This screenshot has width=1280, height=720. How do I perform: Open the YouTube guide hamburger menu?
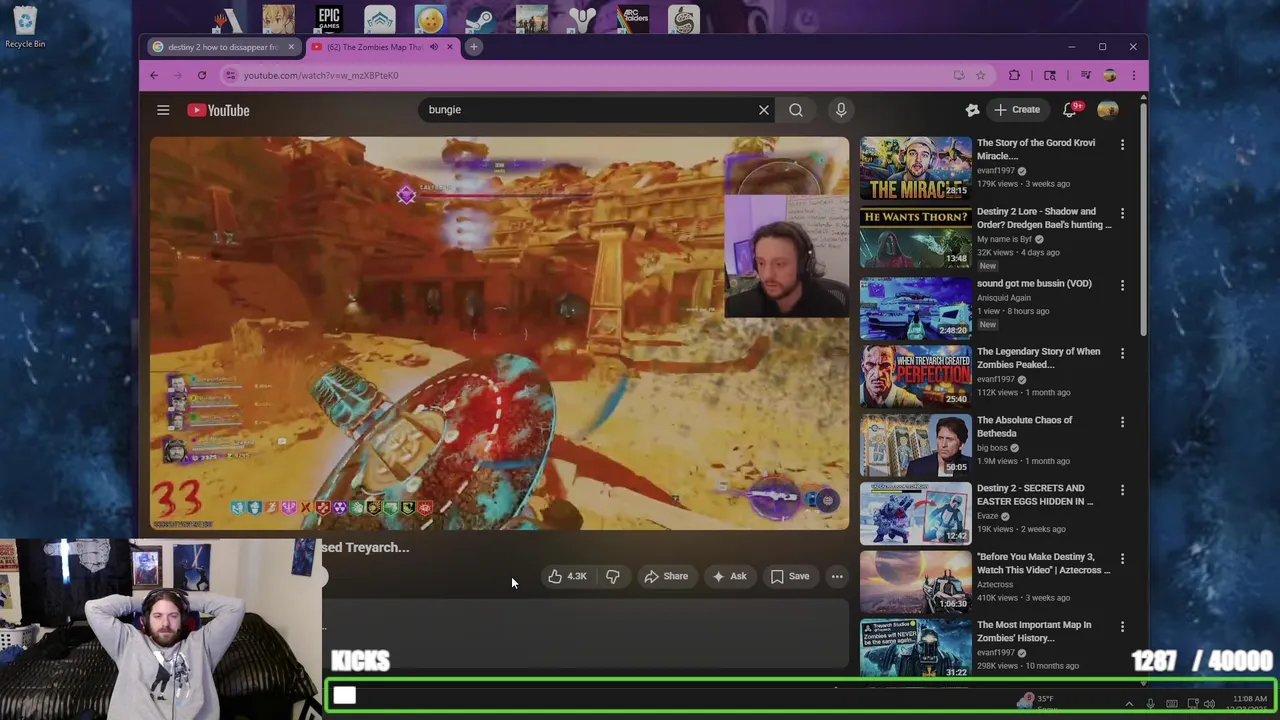(x=163, y=110)
